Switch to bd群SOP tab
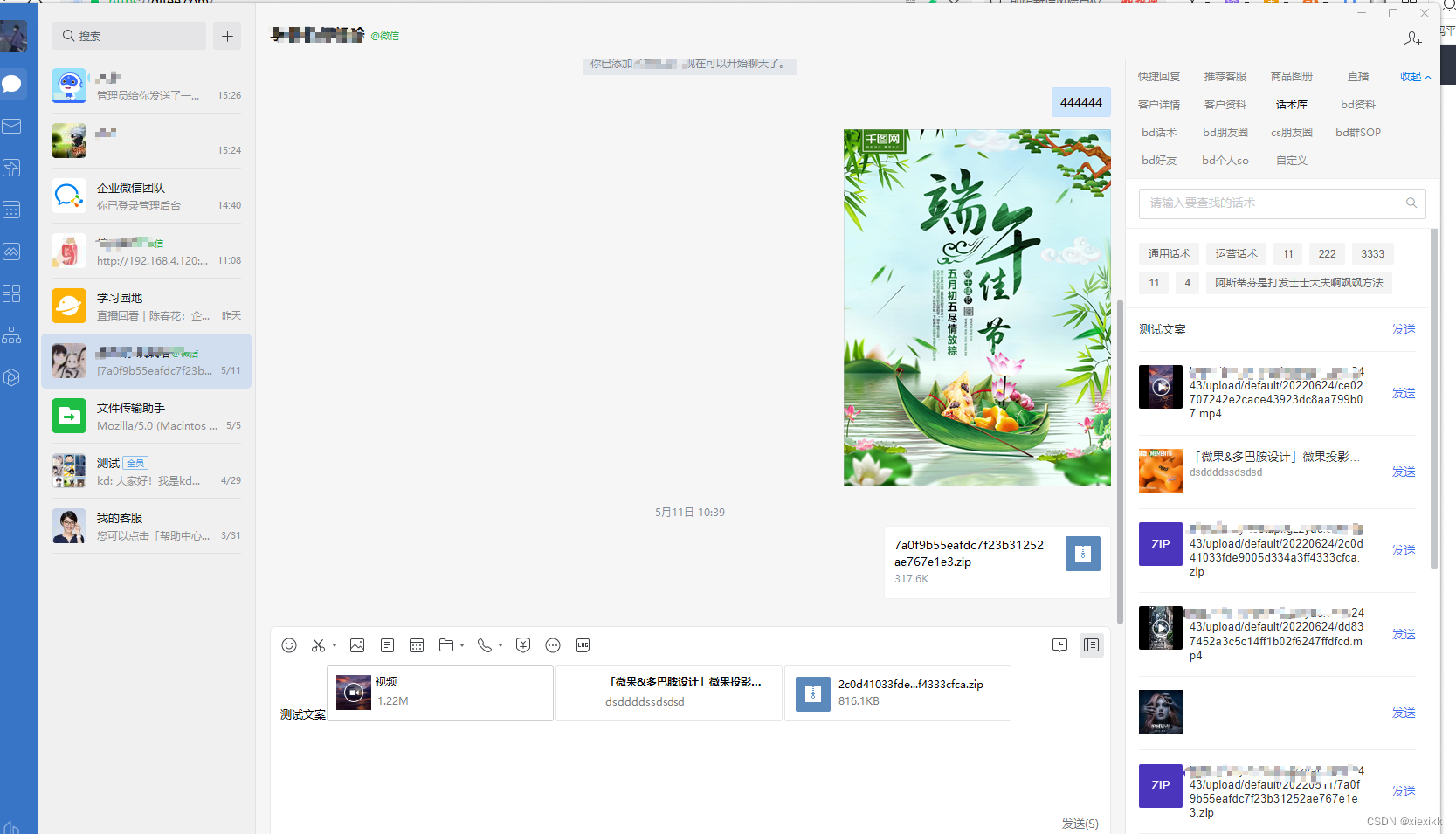This screenshot has height=834, width=1456. (1358, 133)
